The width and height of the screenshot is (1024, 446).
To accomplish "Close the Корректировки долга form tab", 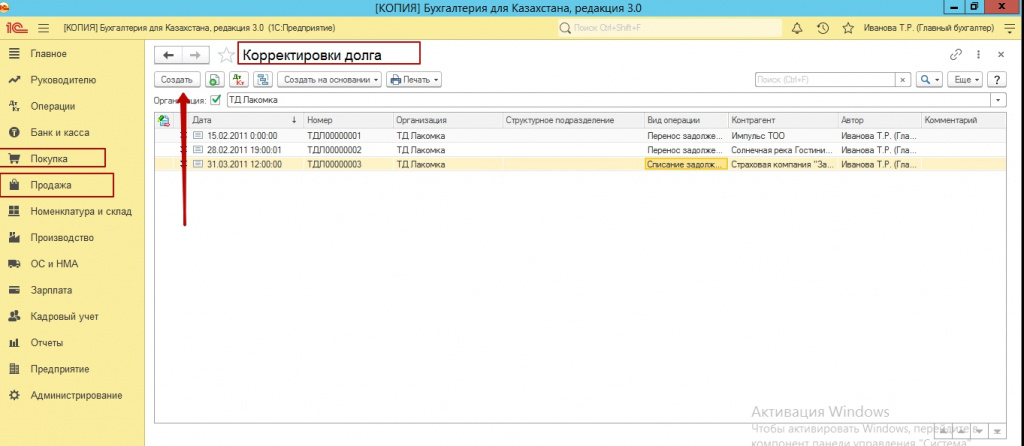I will click(1000, 55).
